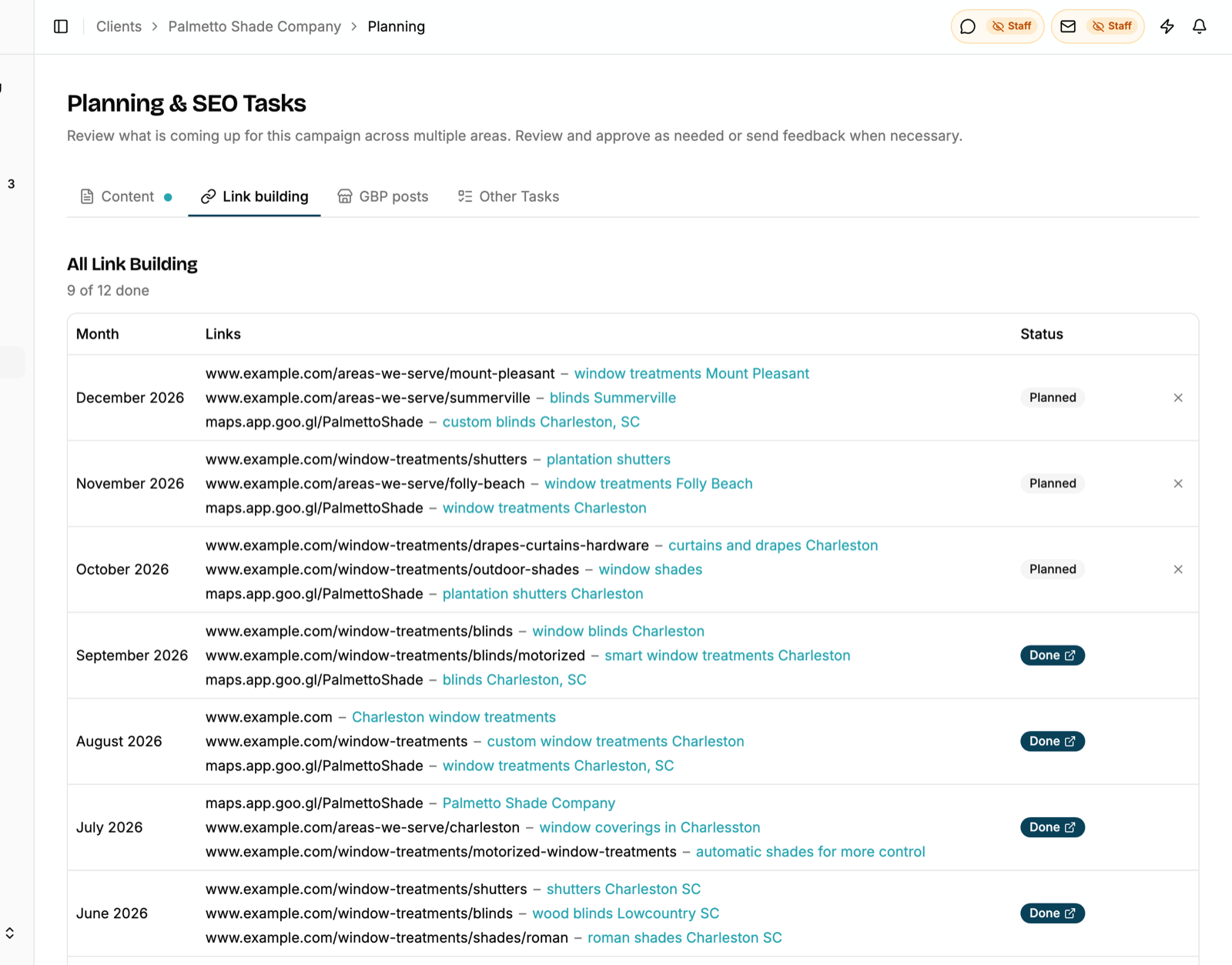
Task: Click the lightning bolt quick actions icon
Action: tap(1167, 27)
